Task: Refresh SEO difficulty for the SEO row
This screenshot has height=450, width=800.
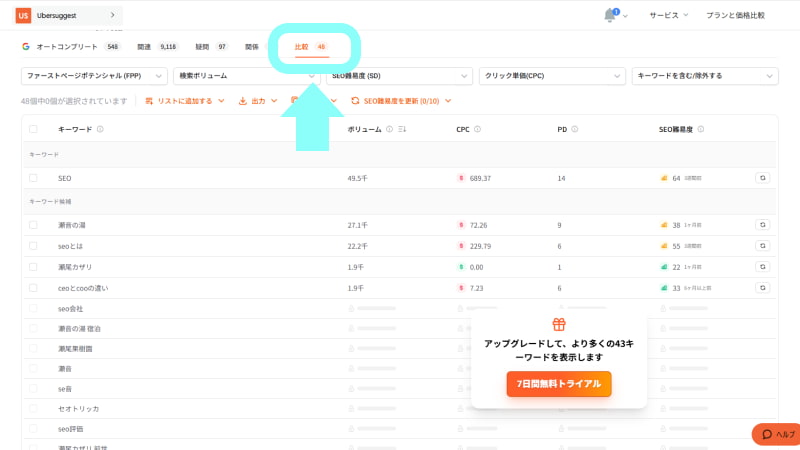Action: 762,178
